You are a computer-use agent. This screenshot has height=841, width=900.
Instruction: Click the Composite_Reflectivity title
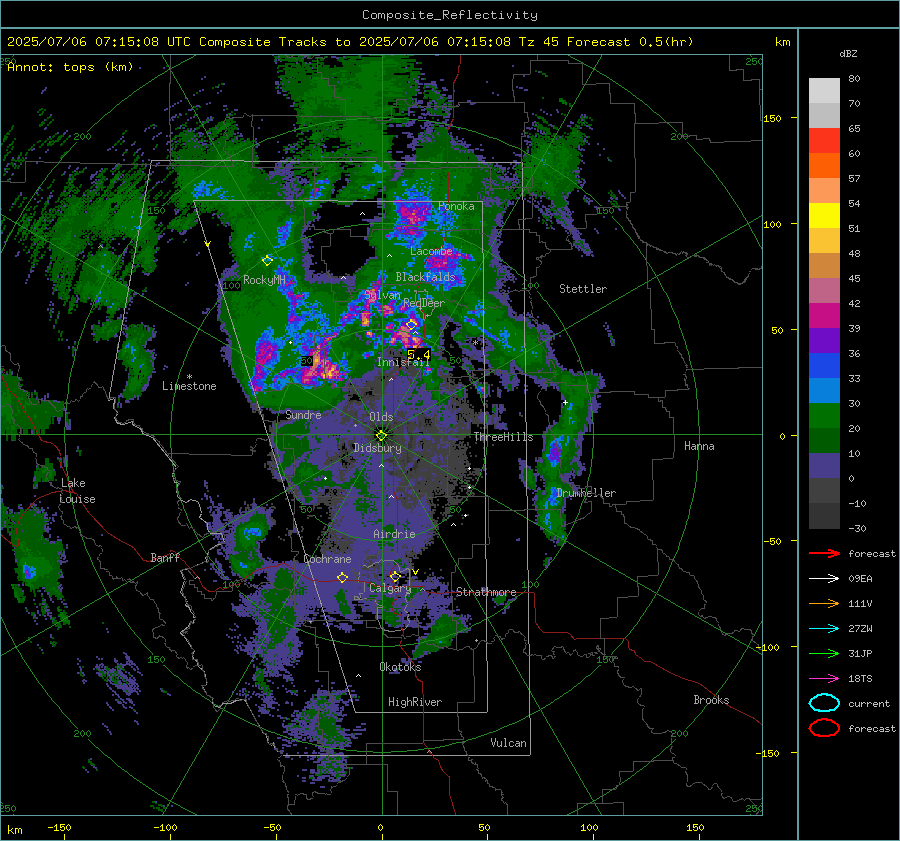[450, 15]
